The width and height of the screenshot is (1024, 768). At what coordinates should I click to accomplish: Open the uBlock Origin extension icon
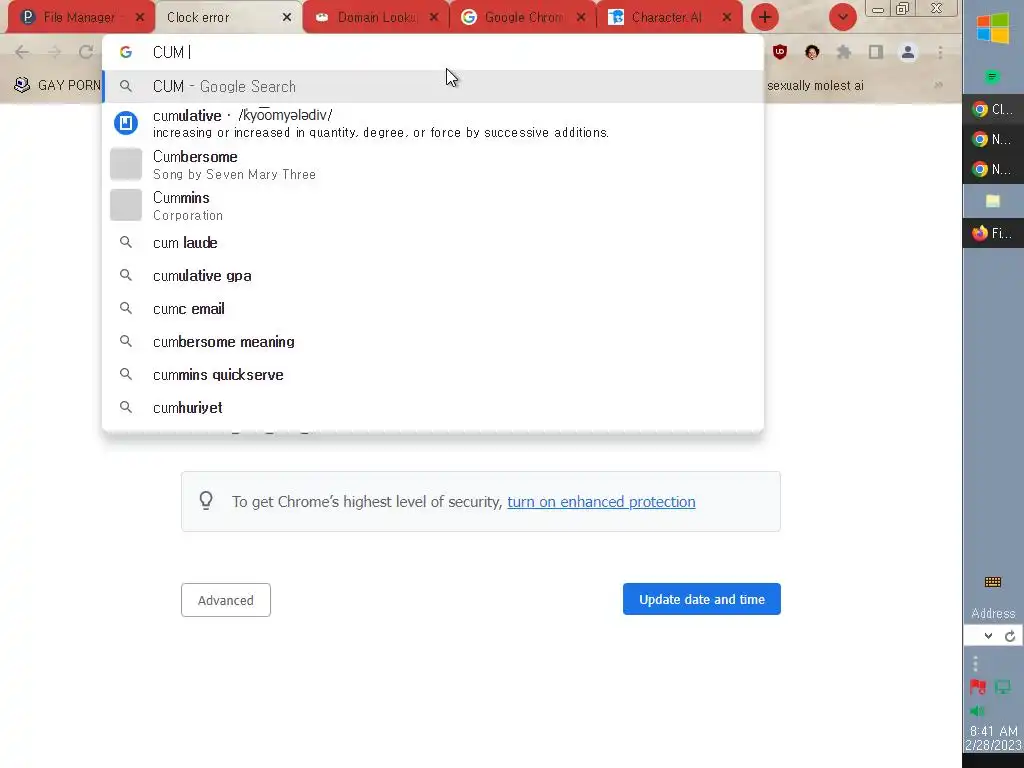point(780,52)
